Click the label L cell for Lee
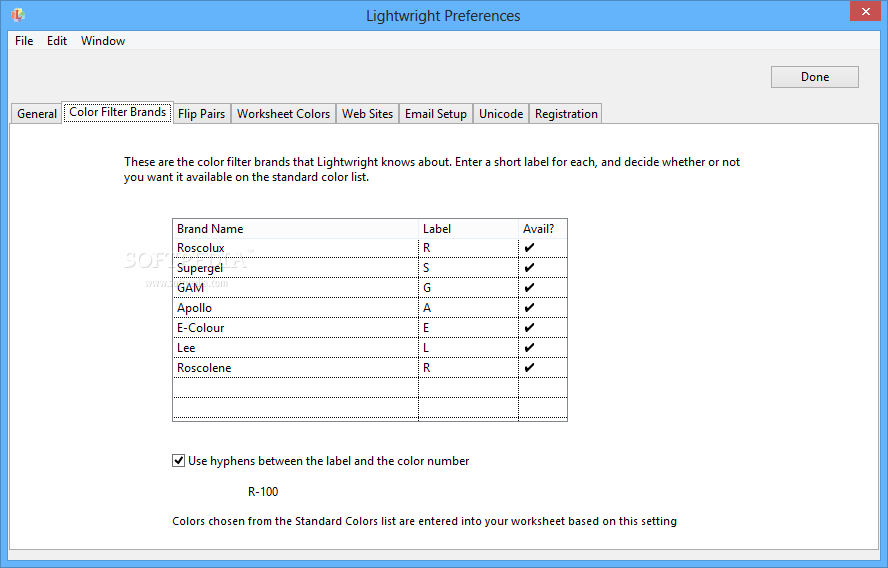888x568 pixels. [x=468, y=348]
